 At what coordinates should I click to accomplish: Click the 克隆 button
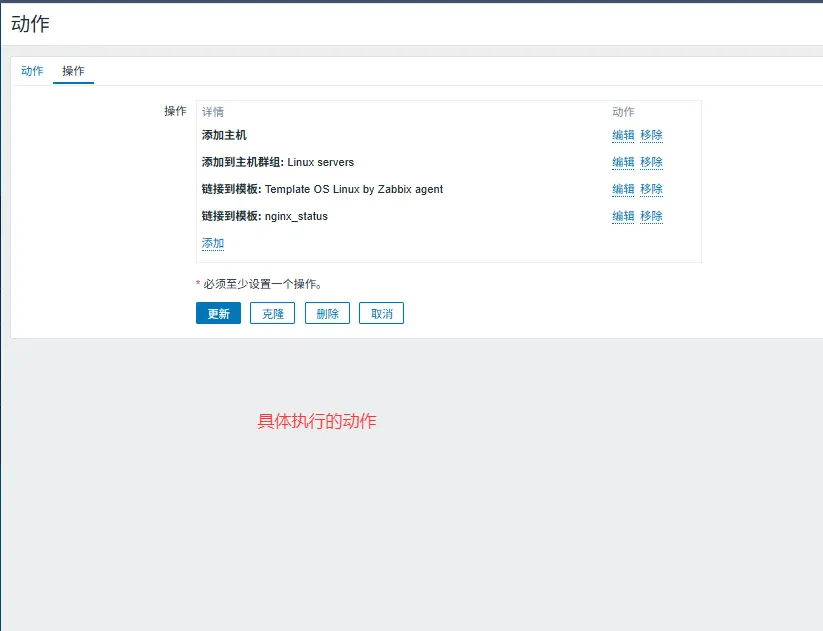pos(273,313)
